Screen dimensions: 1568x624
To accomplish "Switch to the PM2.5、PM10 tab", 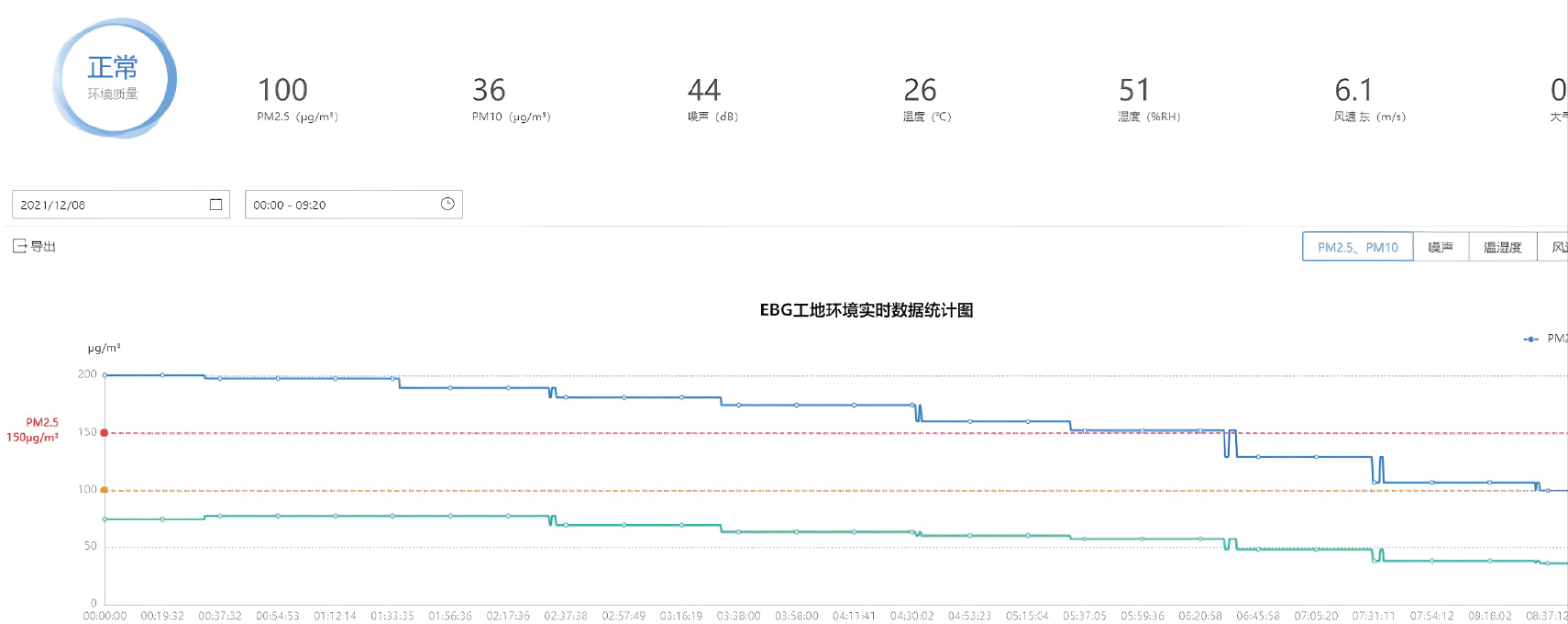I will [1358, 247].
